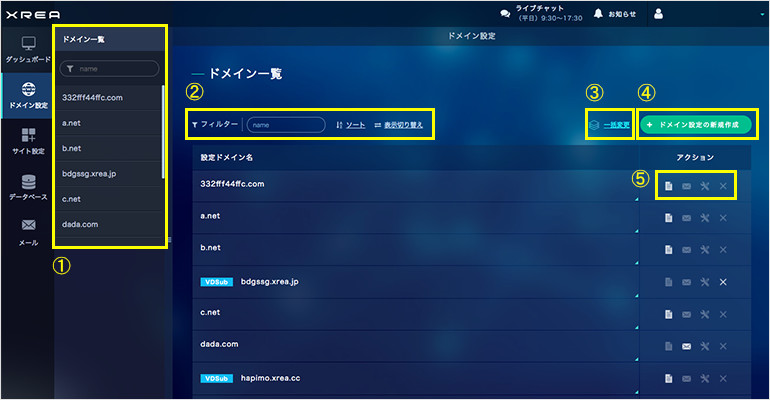Toggle the 表示切り替え display switch
This screenshot has width=770, height=400.
398,125
